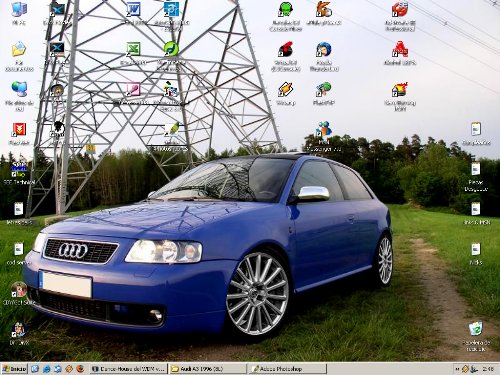Select the green Dreamweaver shortcut icon
The width and height of the screenshot is (500, 375).
click(171, 49)
